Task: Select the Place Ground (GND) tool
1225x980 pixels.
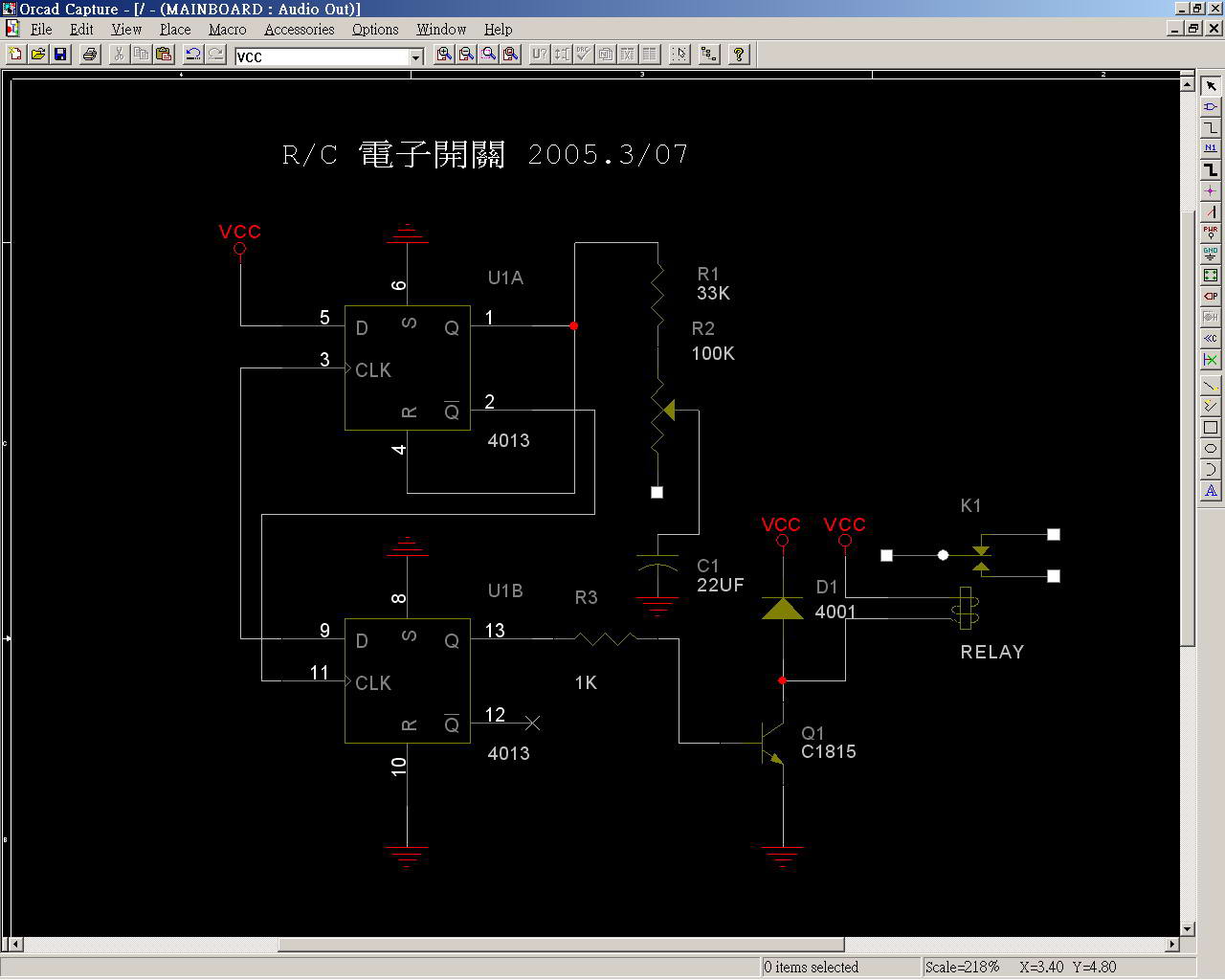Action: point(1211,255)
